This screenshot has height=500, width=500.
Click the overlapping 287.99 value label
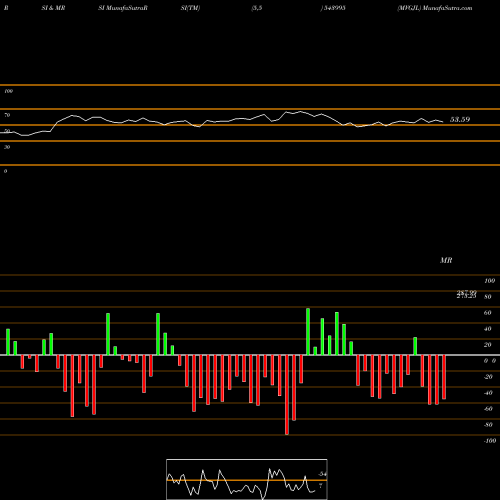467,292
